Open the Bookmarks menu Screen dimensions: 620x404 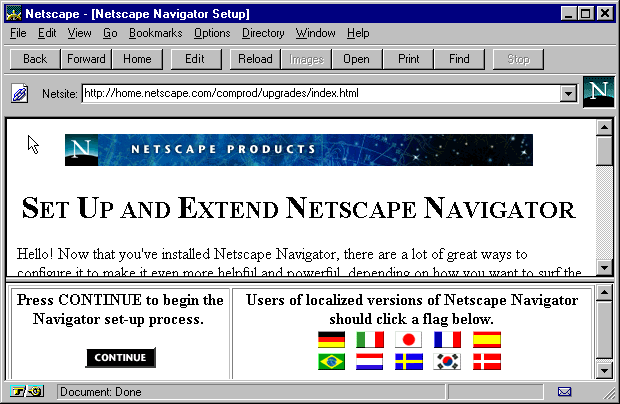pos(155,33)
